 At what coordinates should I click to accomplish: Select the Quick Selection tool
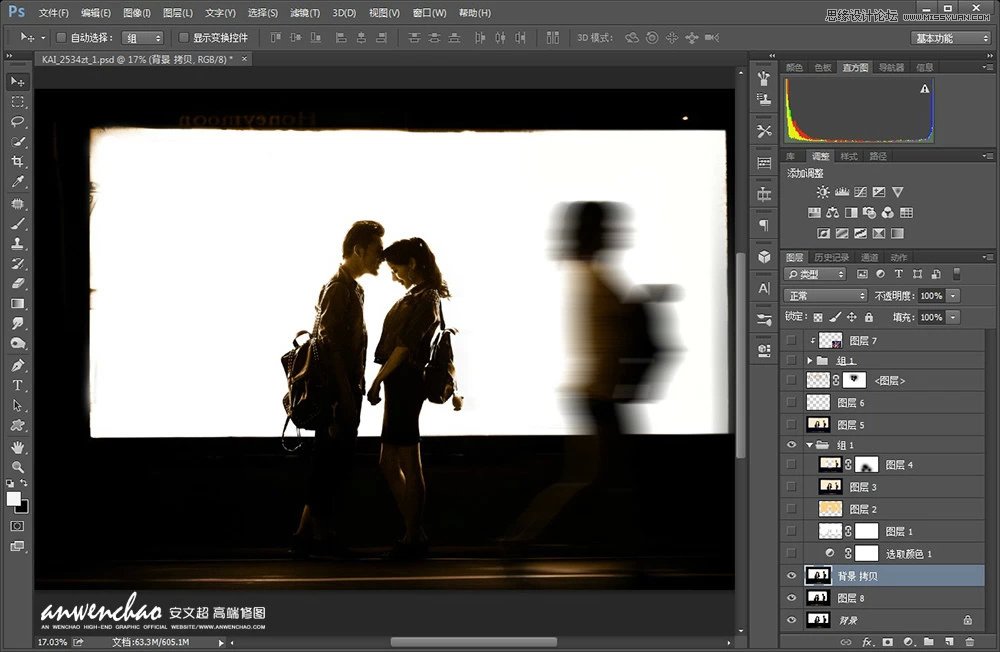(18, 142)
